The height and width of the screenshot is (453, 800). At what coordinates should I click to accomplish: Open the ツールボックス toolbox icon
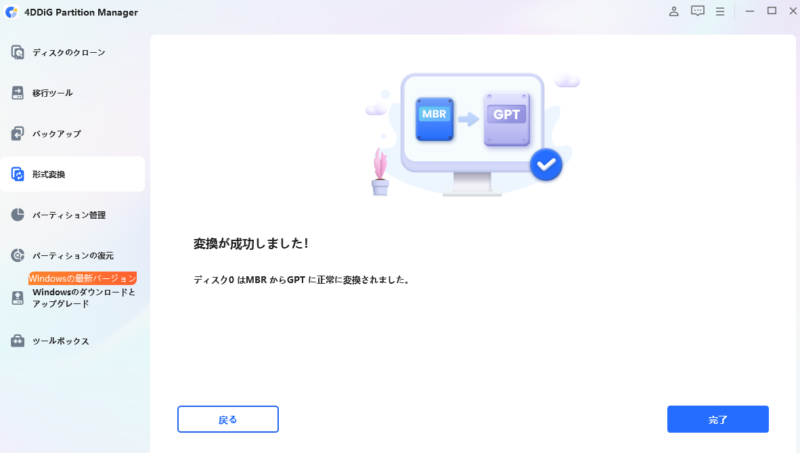17,340
